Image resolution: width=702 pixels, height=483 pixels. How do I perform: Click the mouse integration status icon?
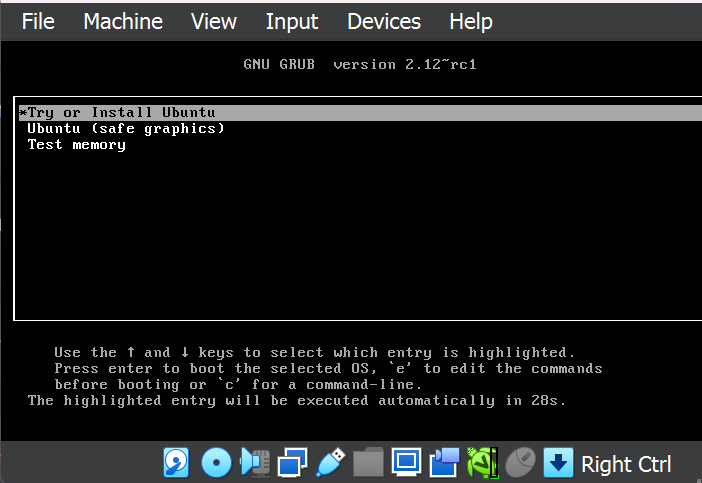(x=520, y=462)
